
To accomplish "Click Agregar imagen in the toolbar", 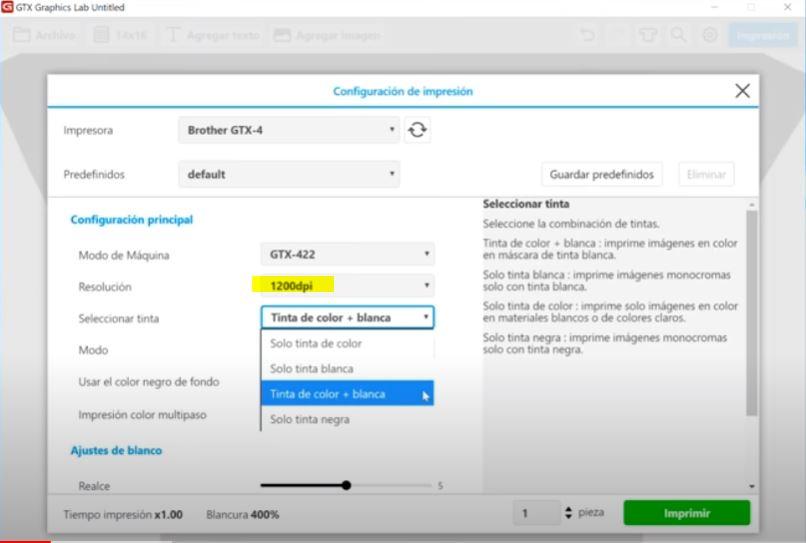I will [327, 35].
